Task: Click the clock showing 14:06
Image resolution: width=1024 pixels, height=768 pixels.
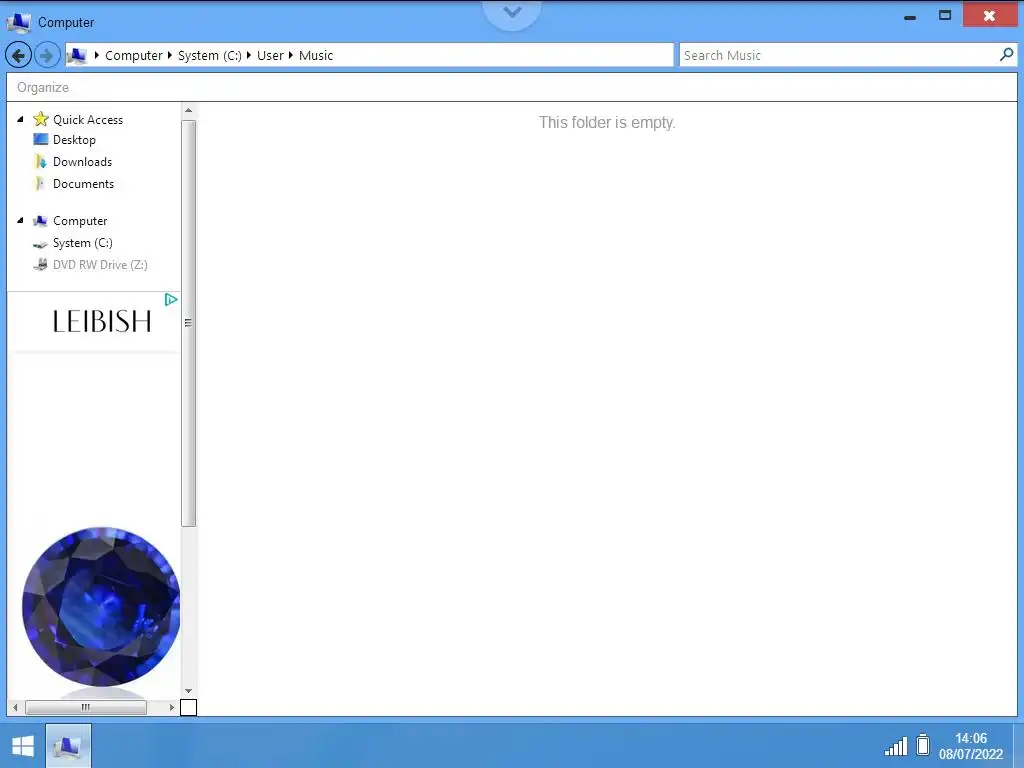Action: 970,738
